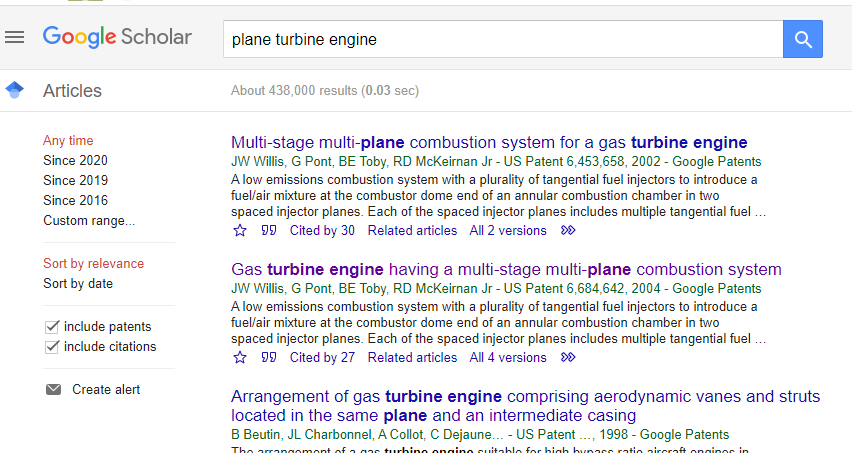Open the hamburger menu icon
Image resolution: width=852 pixels, height=453 pixels.
click(x=14, y=38)
